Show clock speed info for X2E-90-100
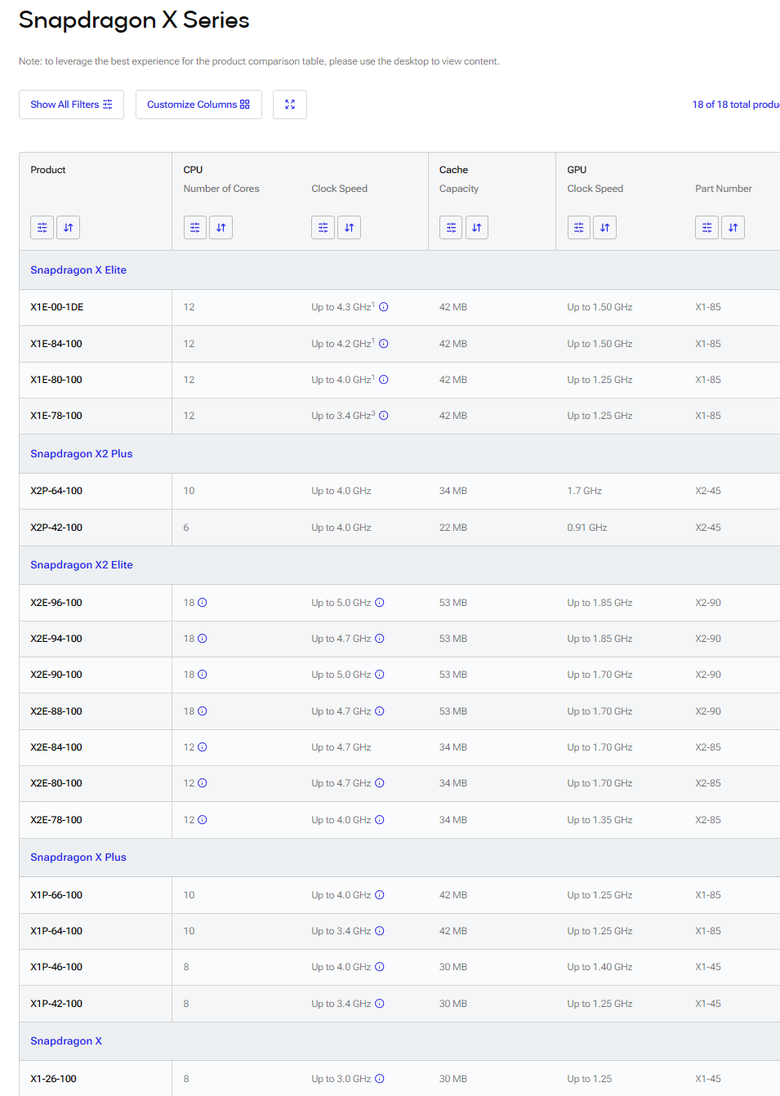Image resolution: width=780 pixels, height=1096 pixels. click(x=380, y=675)
